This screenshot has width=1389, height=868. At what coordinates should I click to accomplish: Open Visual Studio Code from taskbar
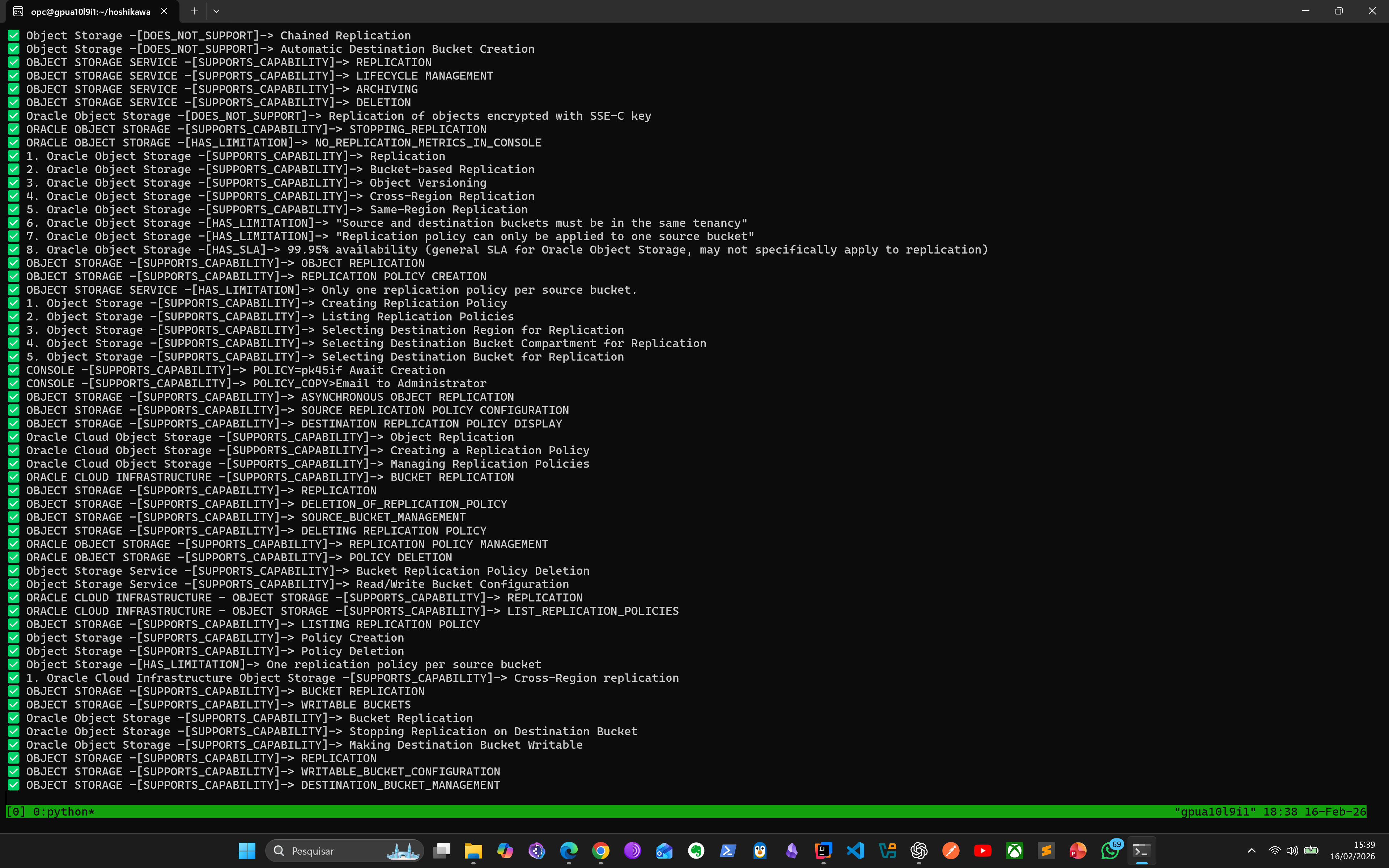coord(855,850)
